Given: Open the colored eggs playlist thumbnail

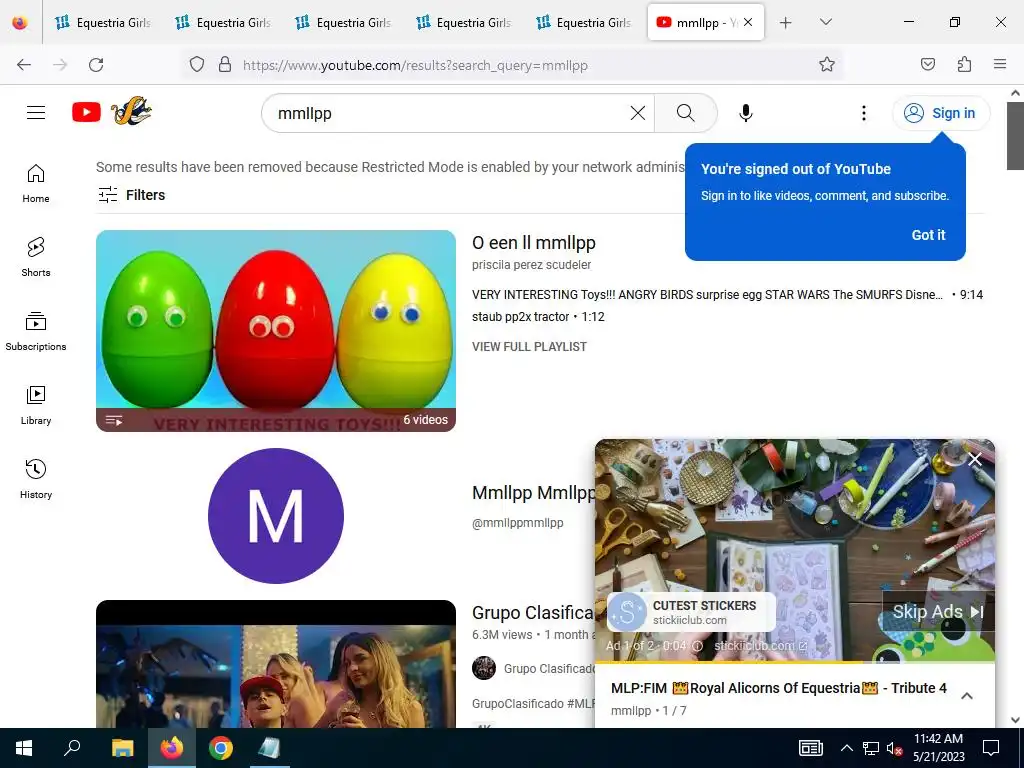Looking at the screenshot, I should tap(276, 330).
